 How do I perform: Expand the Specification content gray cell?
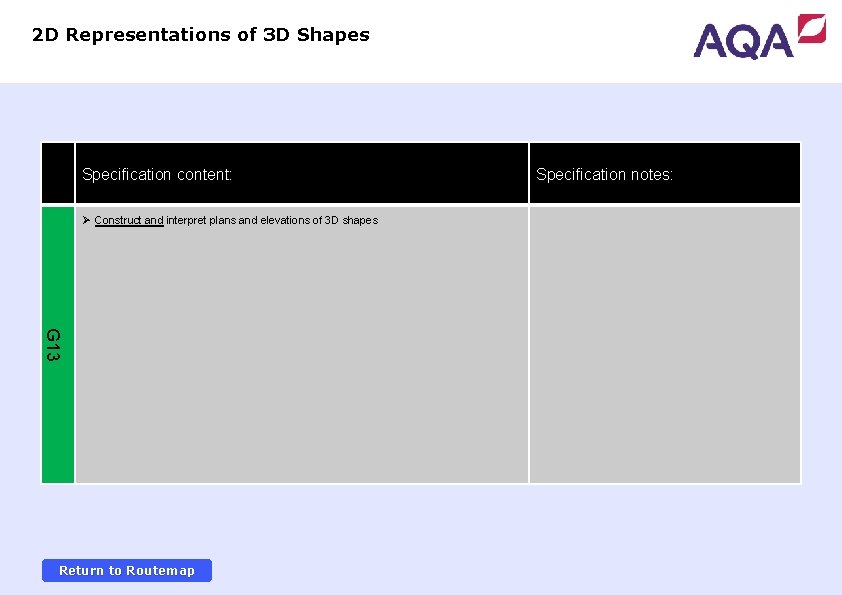pyautogui.click(x=300, y=350)
